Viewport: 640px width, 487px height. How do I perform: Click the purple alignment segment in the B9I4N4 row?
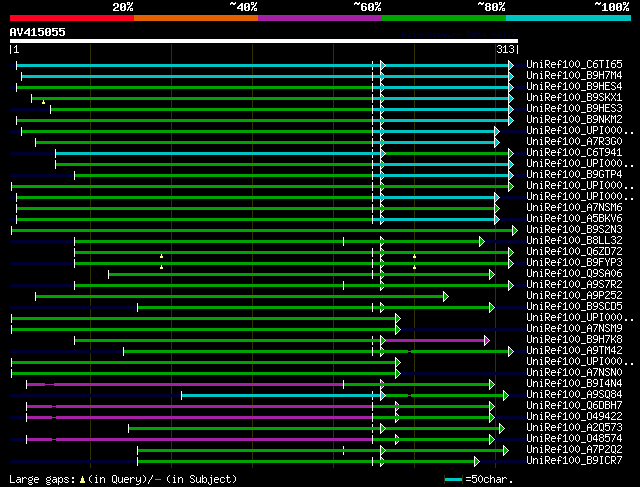tap(185, 385)
